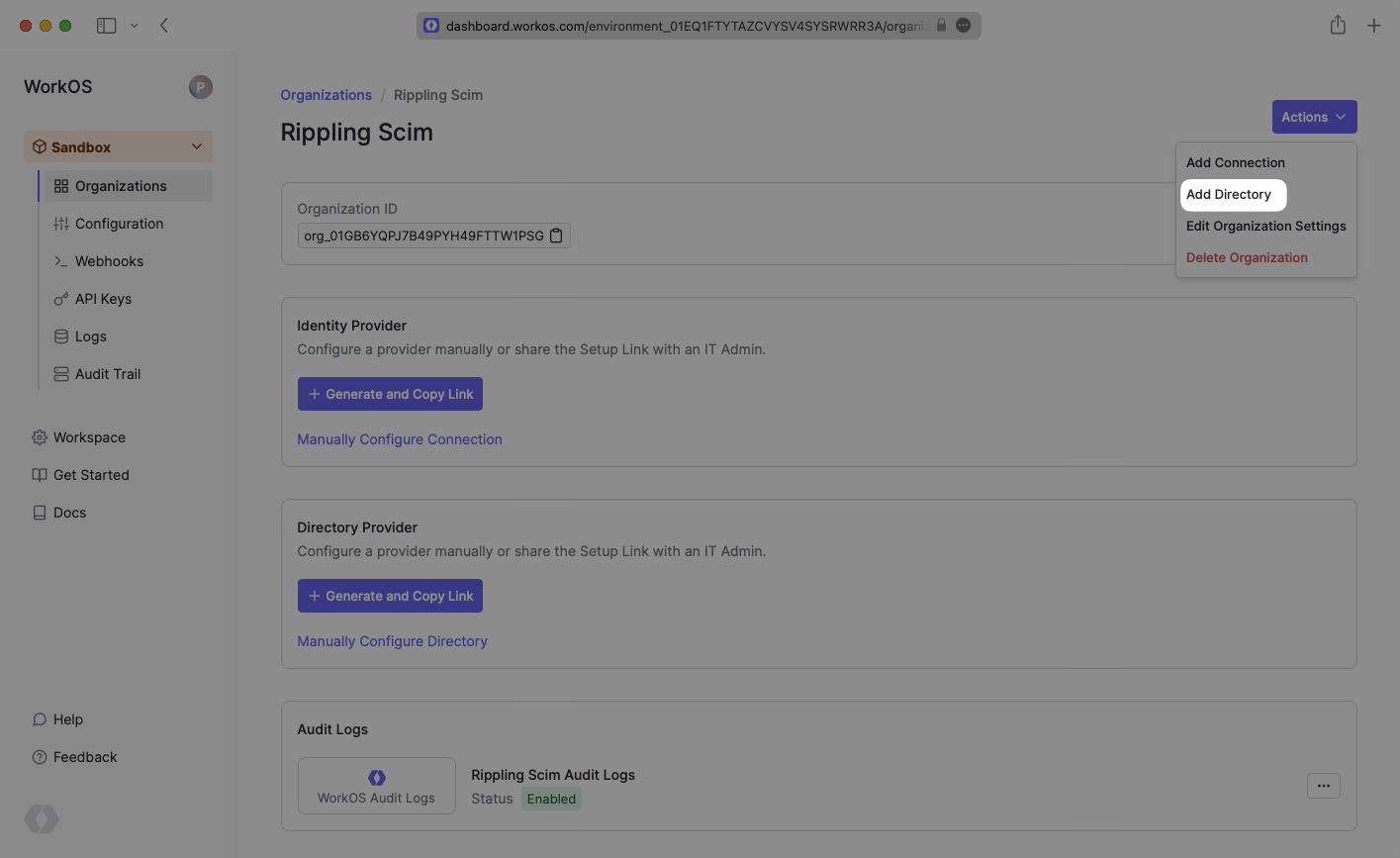Click Generate and Copy Link for Identity Provider

point(390,394)
